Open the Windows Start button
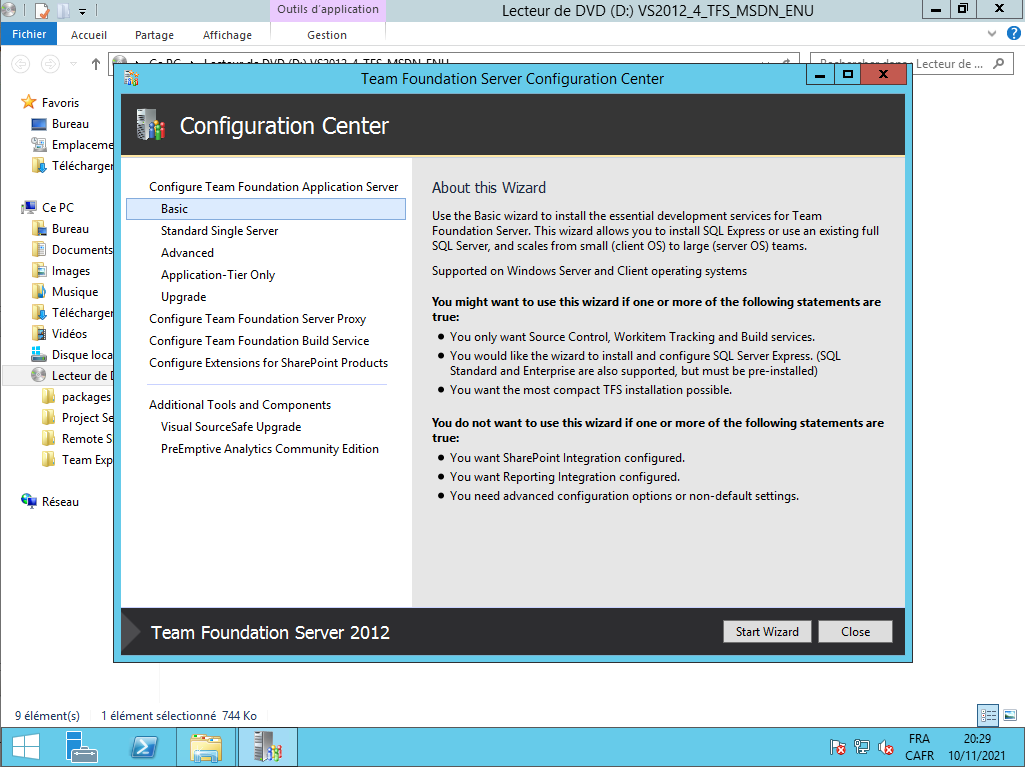 pyautogui.click(x=25, y=747)
